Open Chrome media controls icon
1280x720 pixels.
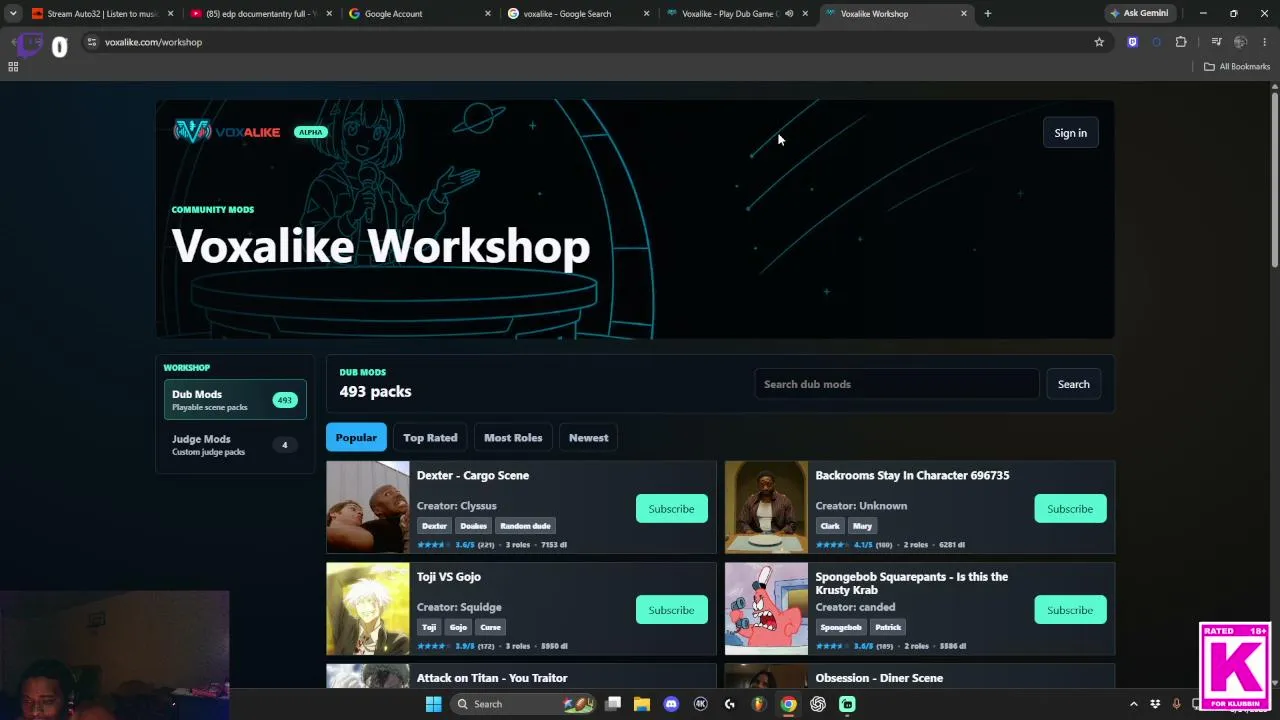tap(1216, 42)
